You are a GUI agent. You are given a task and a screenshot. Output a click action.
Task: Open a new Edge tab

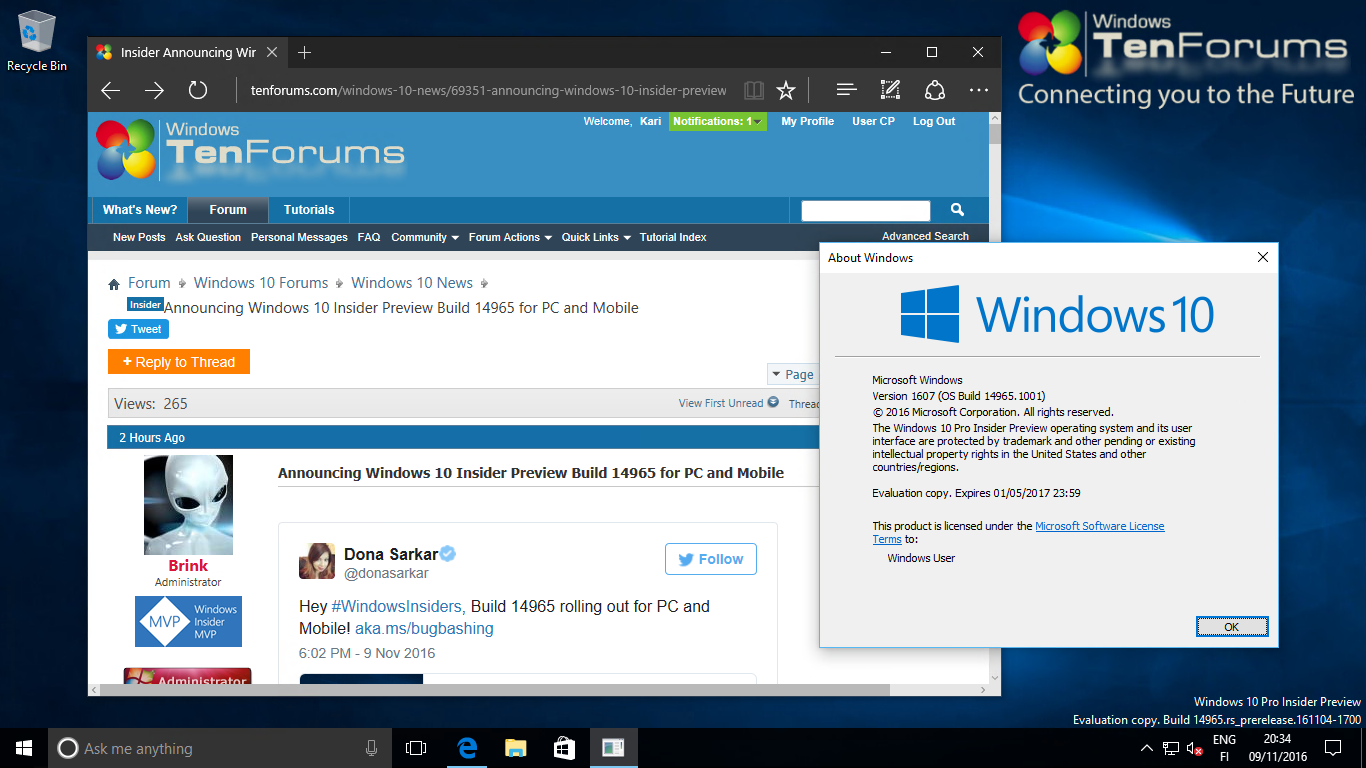tap(305, 52)
